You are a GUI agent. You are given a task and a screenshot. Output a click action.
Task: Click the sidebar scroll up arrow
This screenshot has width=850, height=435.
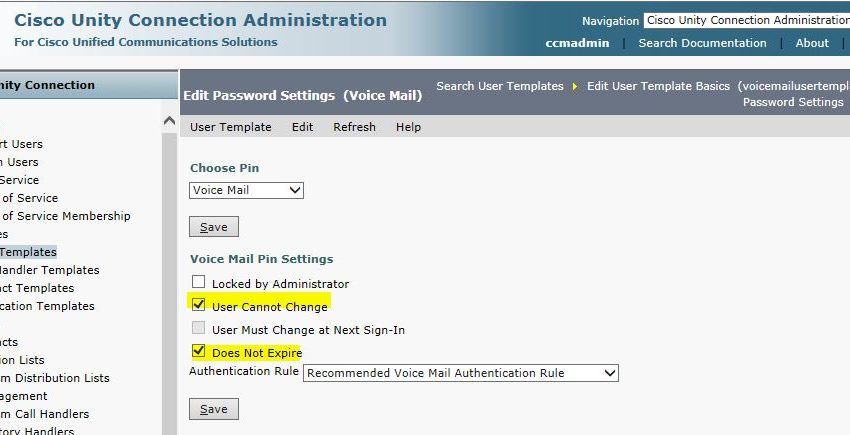coord(169,121)
